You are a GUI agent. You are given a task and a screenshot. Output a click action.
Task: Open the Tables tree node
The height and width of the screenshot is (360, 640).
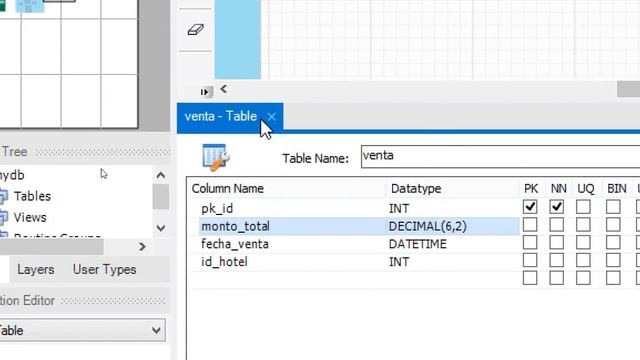pos(32,196)
